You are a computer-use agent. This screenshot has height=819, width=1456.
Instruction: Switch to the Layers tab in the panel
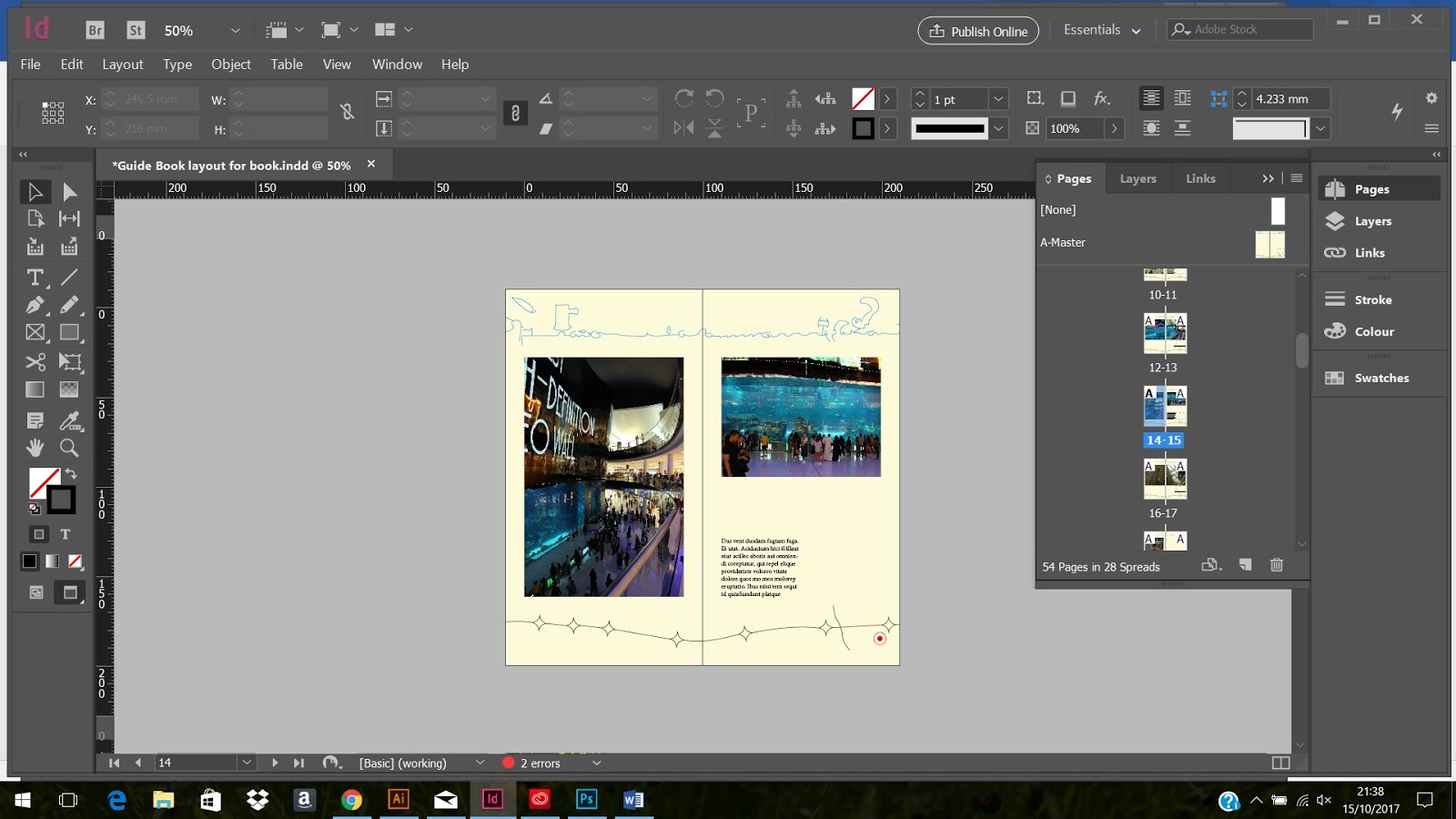(x=1137, y=178)
